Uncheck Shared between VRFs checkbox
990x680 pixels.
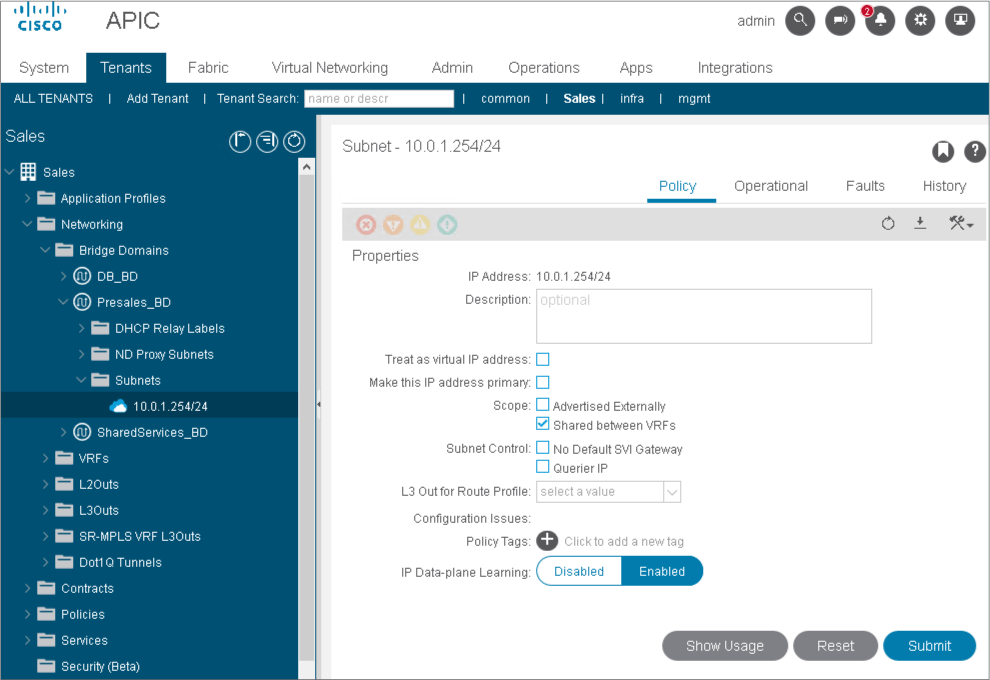coord(543,424)
